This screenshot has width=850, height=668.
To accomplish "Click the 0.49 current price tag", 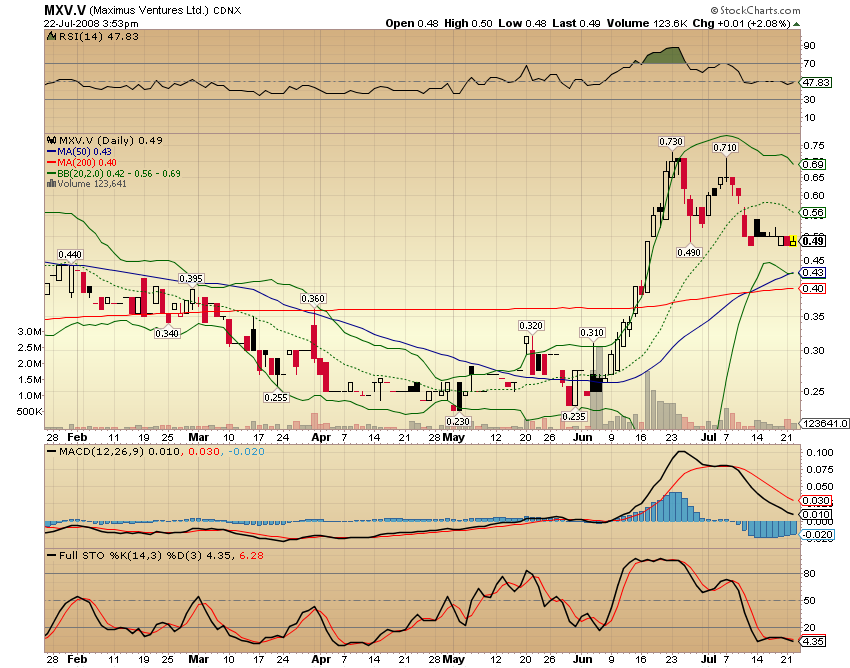I will pyautogui.click(x=813, y=241).
